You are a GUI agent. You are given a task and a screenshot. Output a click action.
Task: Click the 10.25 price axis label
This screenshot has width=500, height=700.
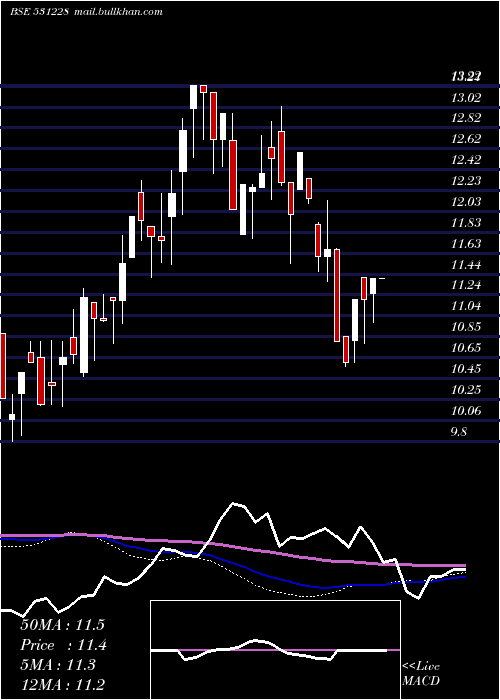click(466, 390)
